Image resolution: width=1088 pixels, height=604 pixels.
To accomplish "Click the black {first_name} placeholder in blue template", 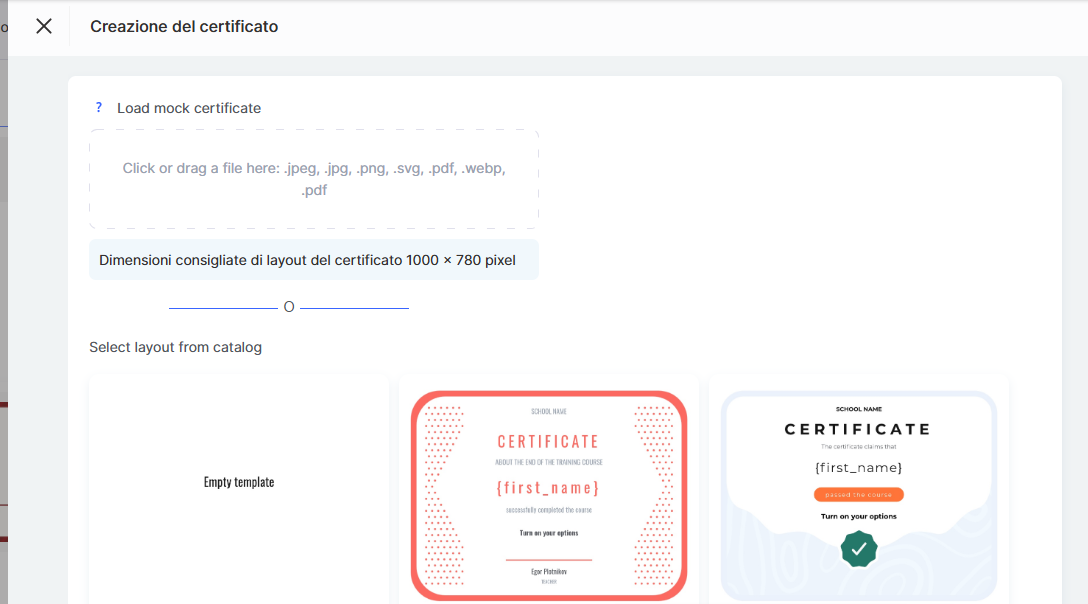I will [858, 468].
